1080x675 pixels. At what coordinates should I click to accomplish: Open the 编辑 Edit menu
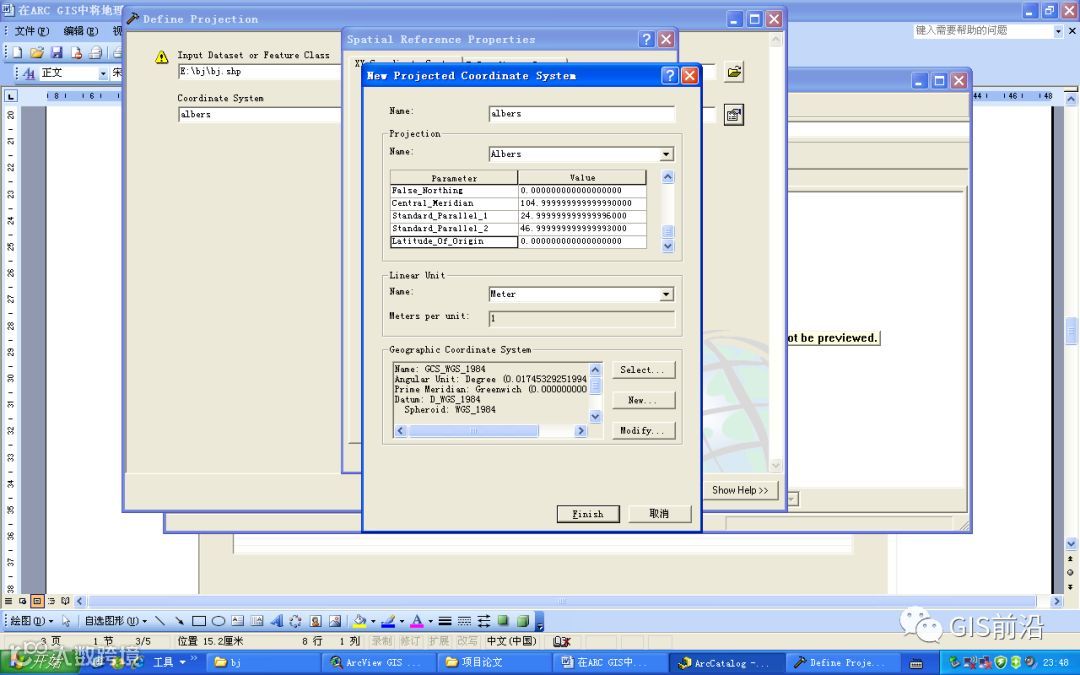click(x=81, y=31)
